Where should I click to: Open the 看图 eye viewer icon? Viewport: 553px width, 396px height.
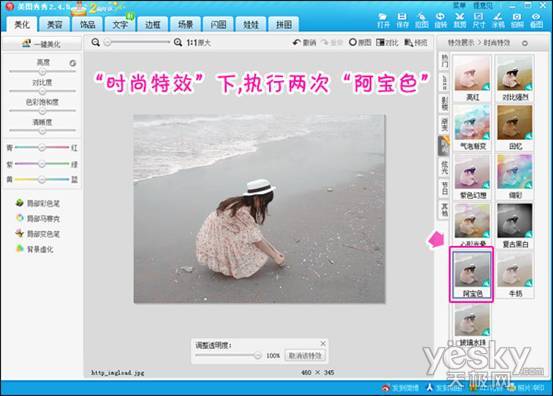(536, 20)
